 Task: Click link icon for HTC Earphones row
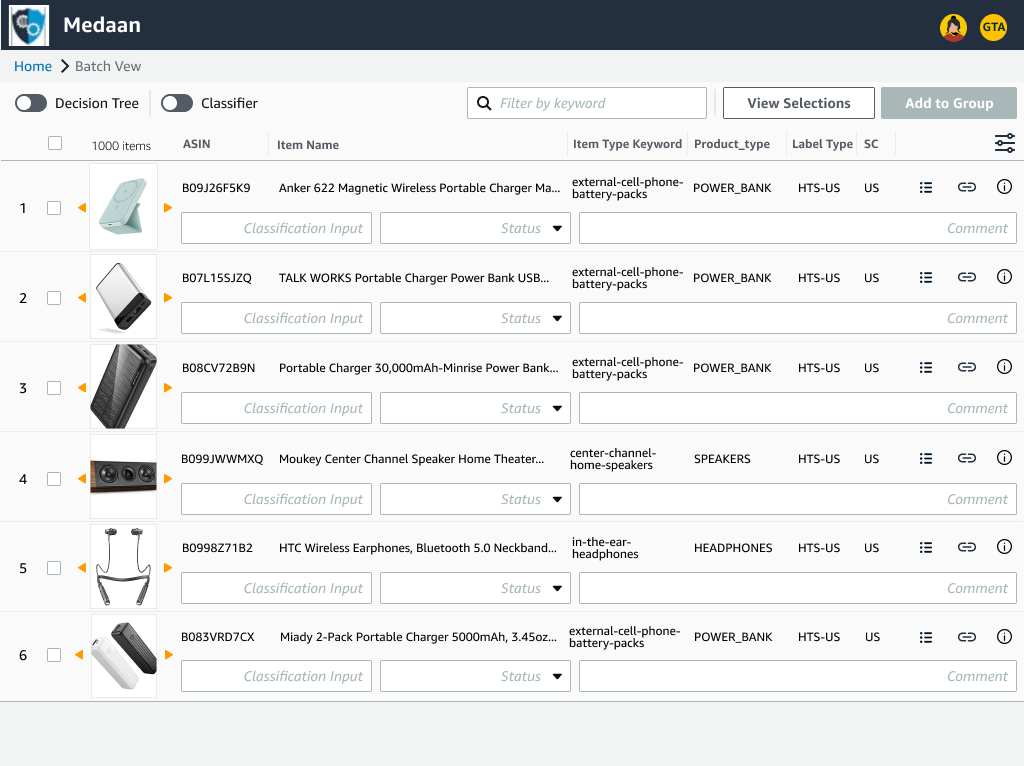pyautogui.click(x=967, y=547)
